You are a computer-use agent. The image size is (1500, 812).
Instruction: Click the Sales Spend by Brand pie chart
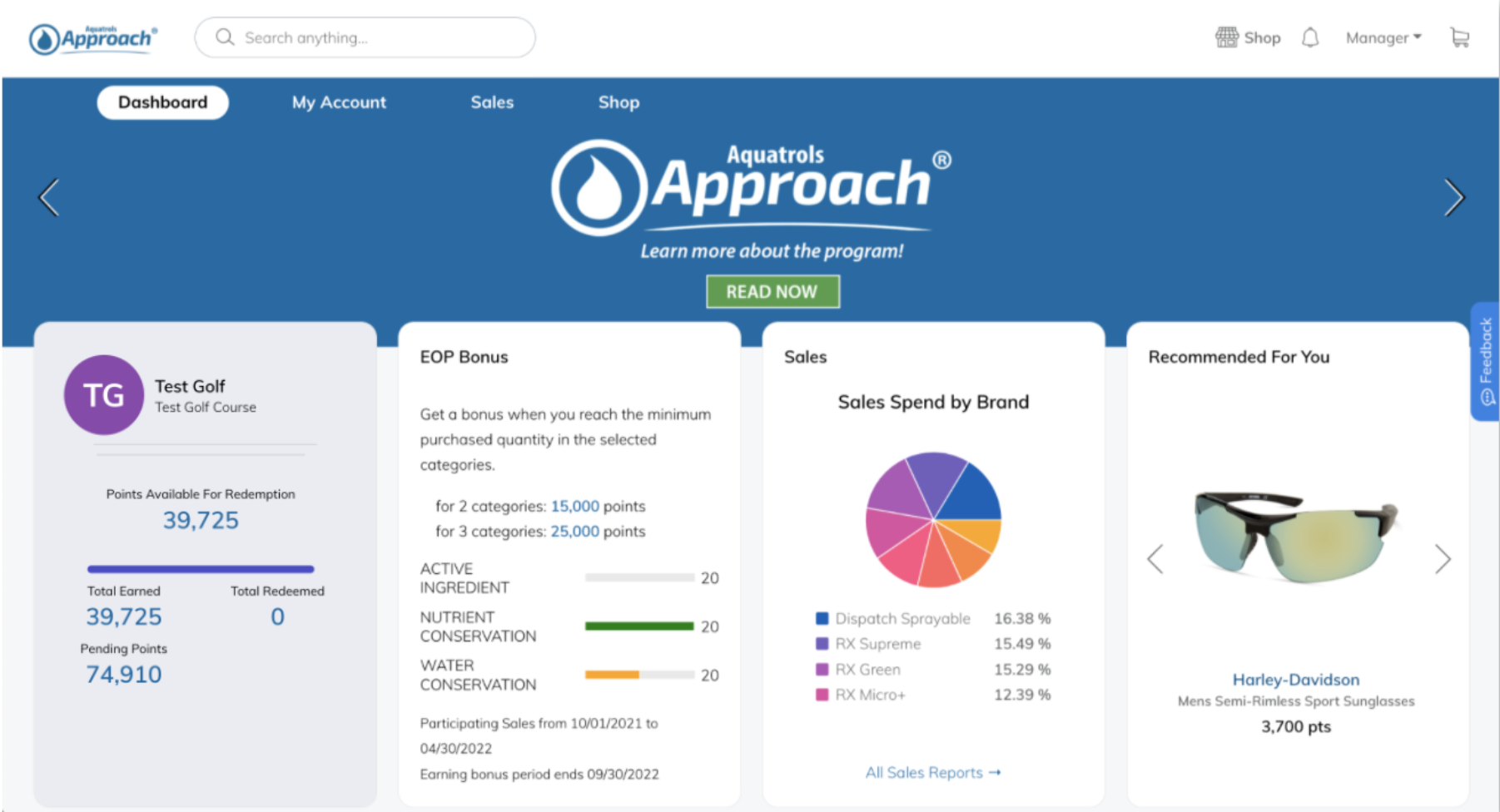[933, 520]
